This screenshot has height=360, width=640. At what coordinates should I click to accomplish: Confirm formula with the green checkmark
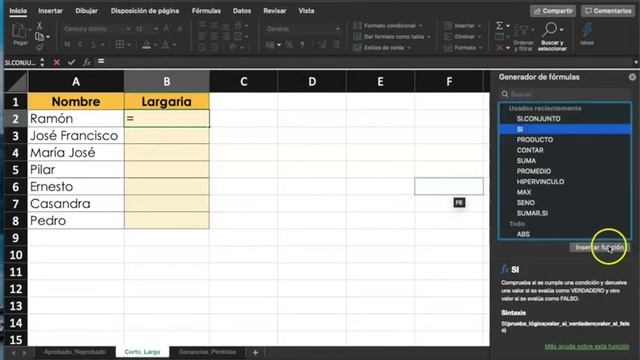point(71,62)
